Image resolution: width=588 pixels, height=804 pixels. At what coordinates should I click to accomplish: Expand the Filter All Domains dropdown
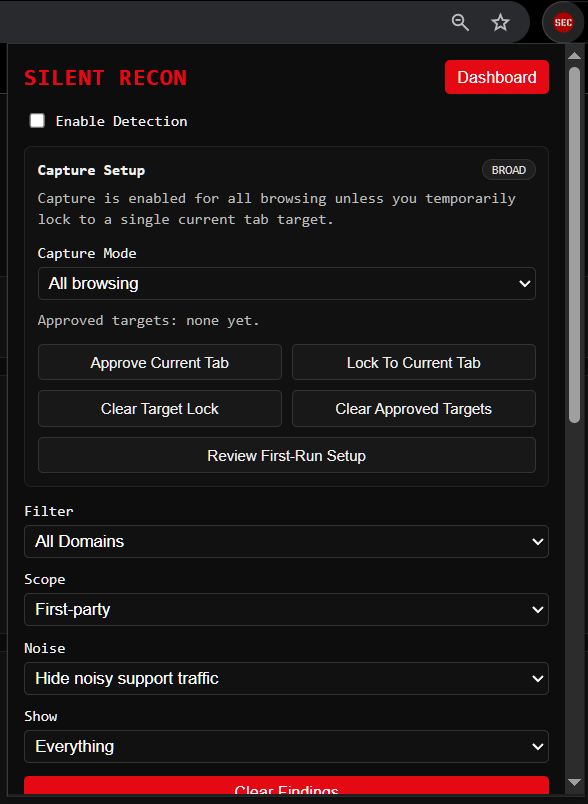click(287, 541)
